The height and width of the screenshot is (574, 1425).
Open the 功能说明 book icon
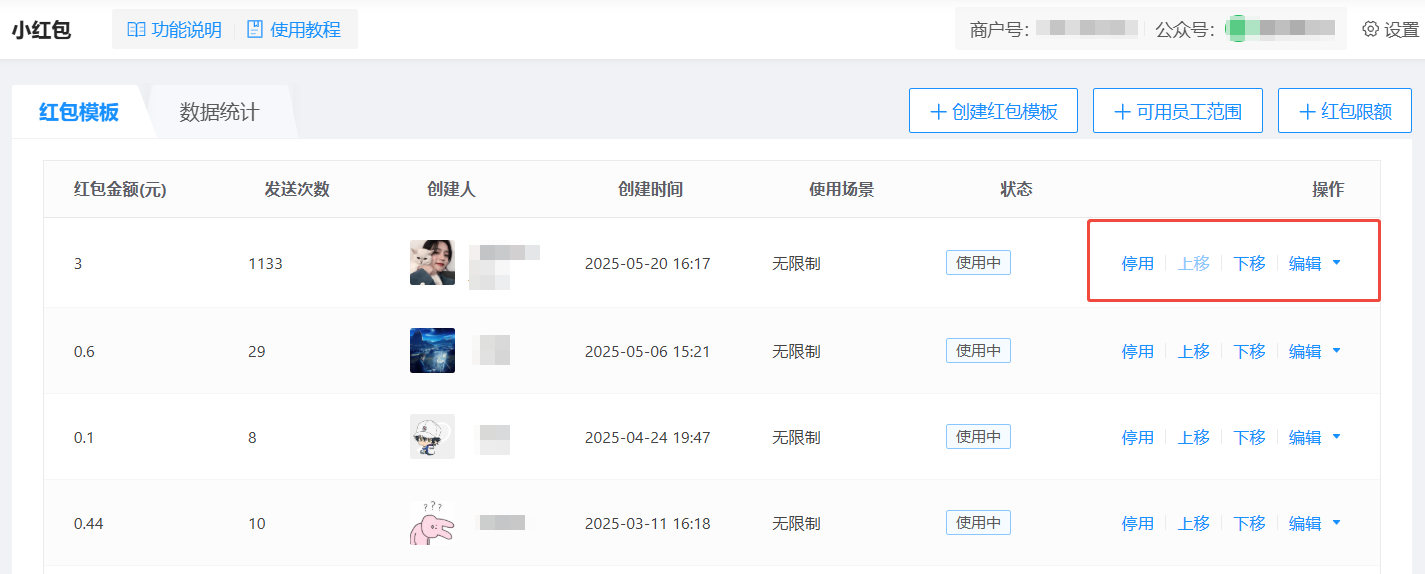tap(136, 30)
